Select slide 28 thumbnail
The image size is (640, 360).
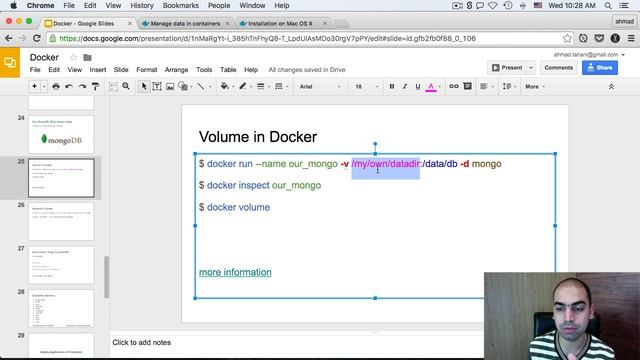(61, 309)
